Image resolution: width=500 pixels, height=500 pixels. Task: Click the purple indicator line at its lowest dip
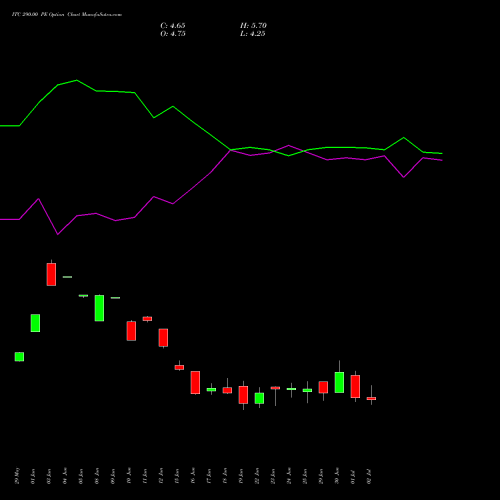click(x=58, y=234)
